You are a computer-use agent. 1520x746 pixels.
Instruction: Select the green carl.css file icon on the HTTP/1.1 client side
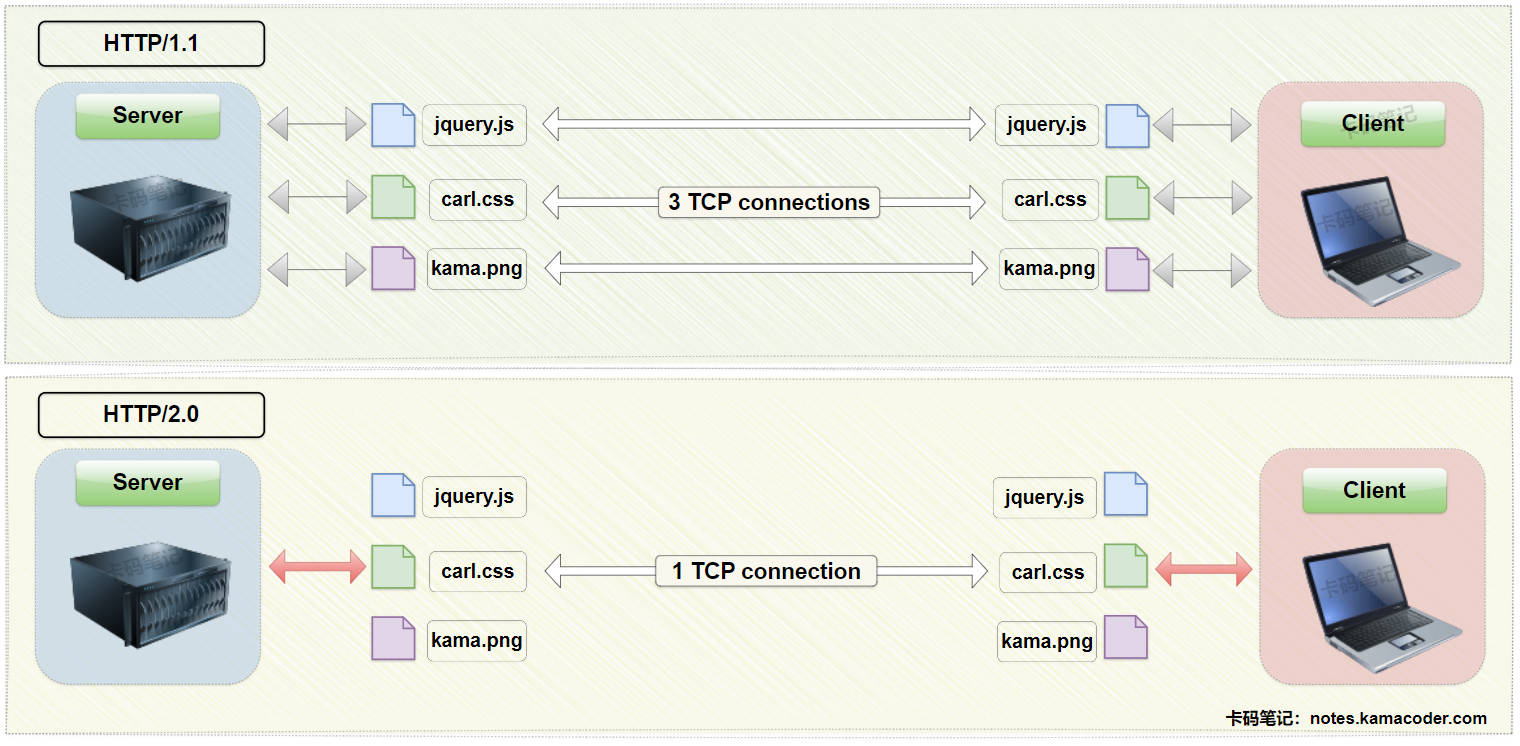(1127, 198)
